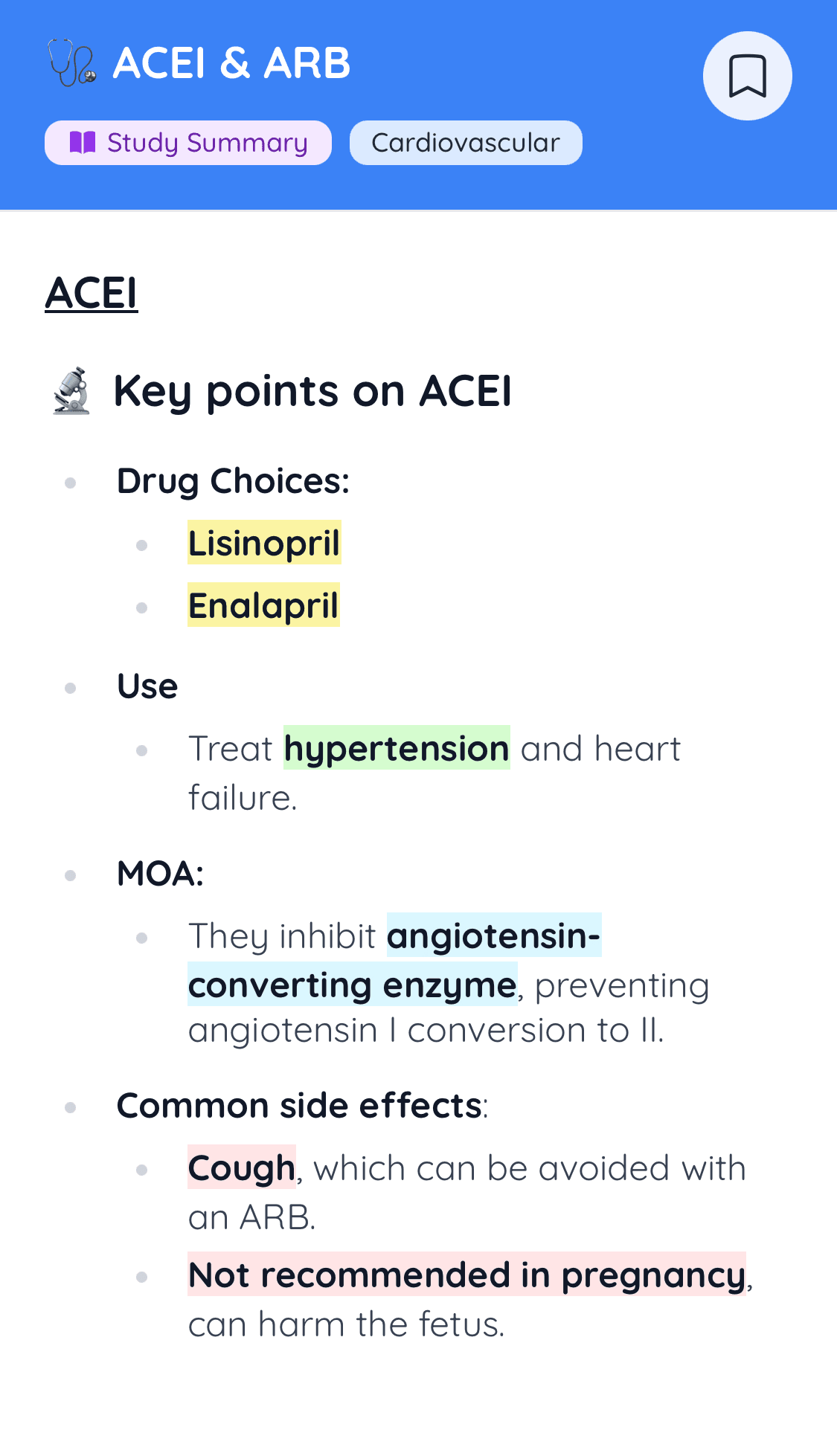Click the microscope icon beside Key points

(x=71, y=390)
